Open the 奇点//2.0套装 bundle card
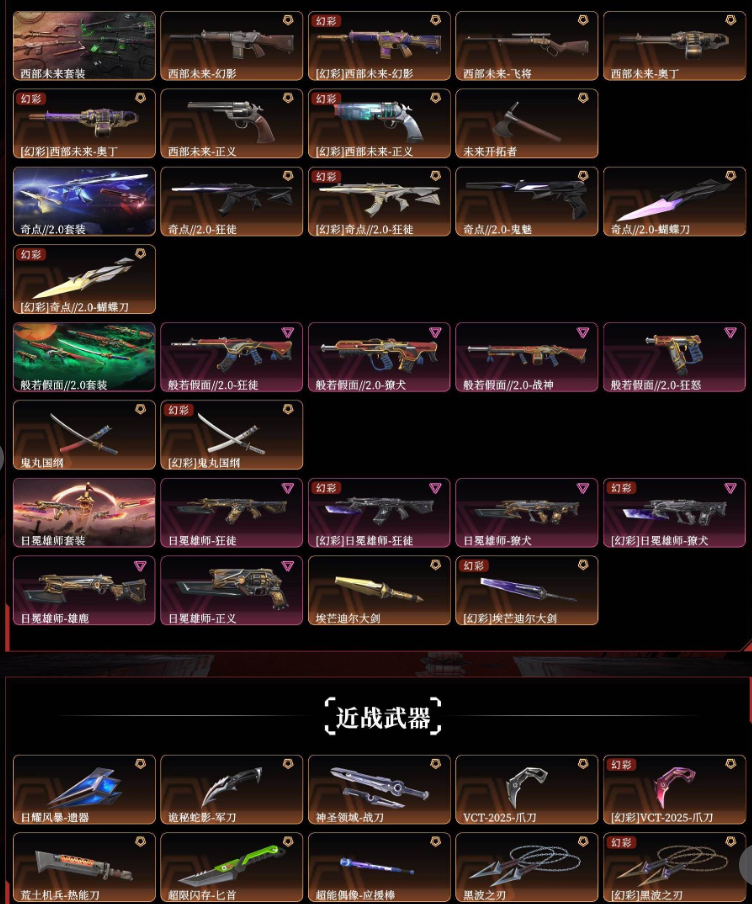752x904 pixels. [x=84, y=201]
